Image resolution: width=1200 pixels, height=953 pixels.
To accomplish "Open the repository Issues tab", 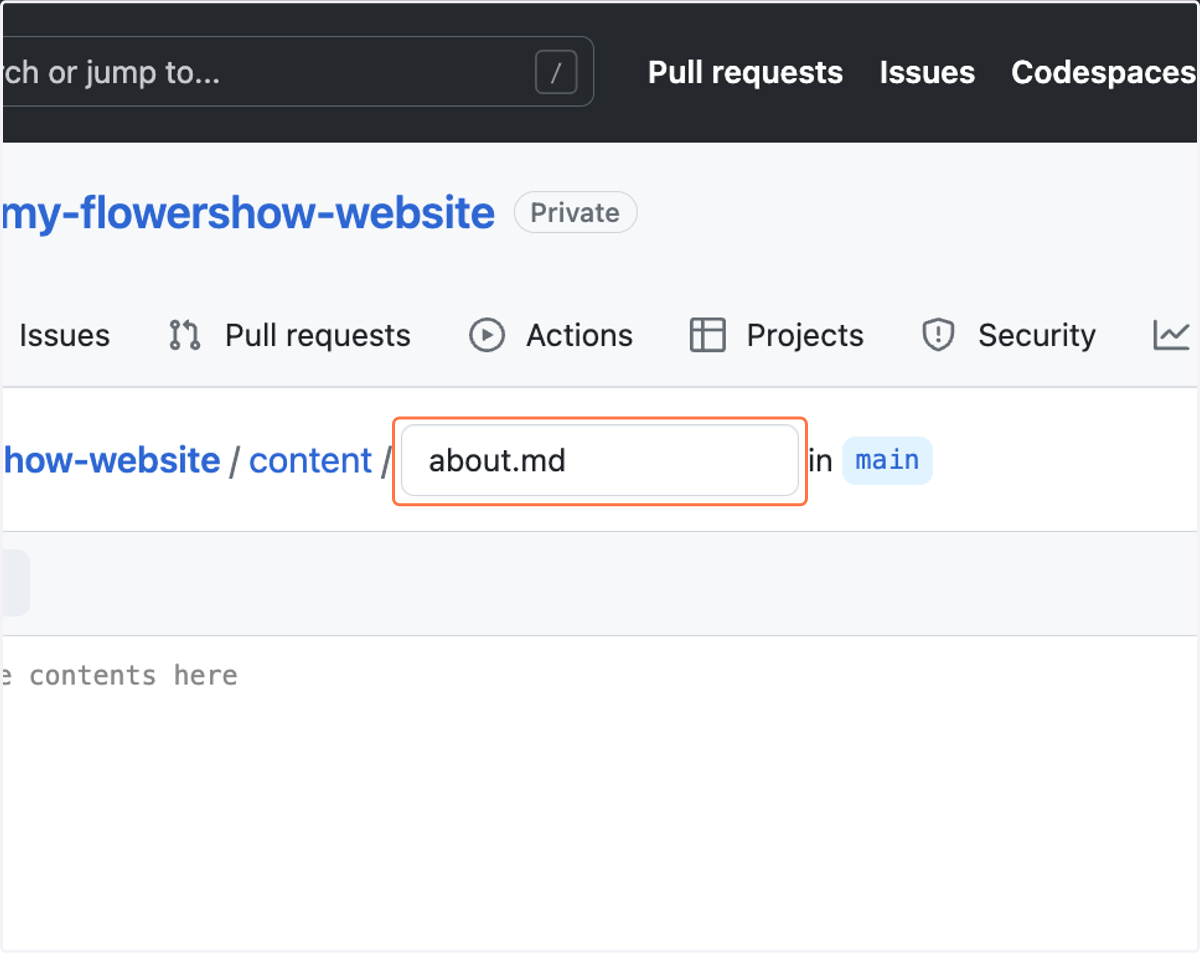I will [x=64, y=335].
